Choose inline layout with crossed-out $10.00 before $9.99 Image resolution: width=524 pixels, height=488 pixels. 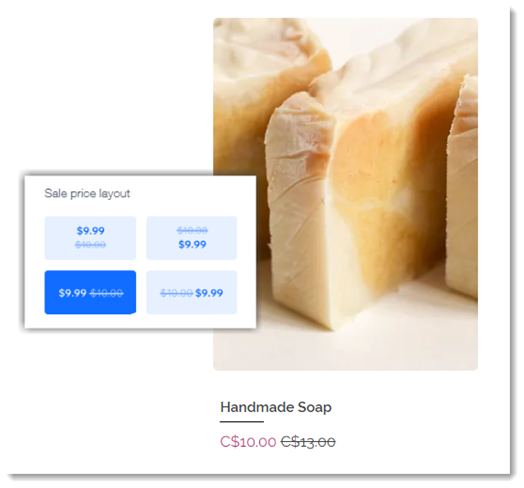(x=192, y=292)
